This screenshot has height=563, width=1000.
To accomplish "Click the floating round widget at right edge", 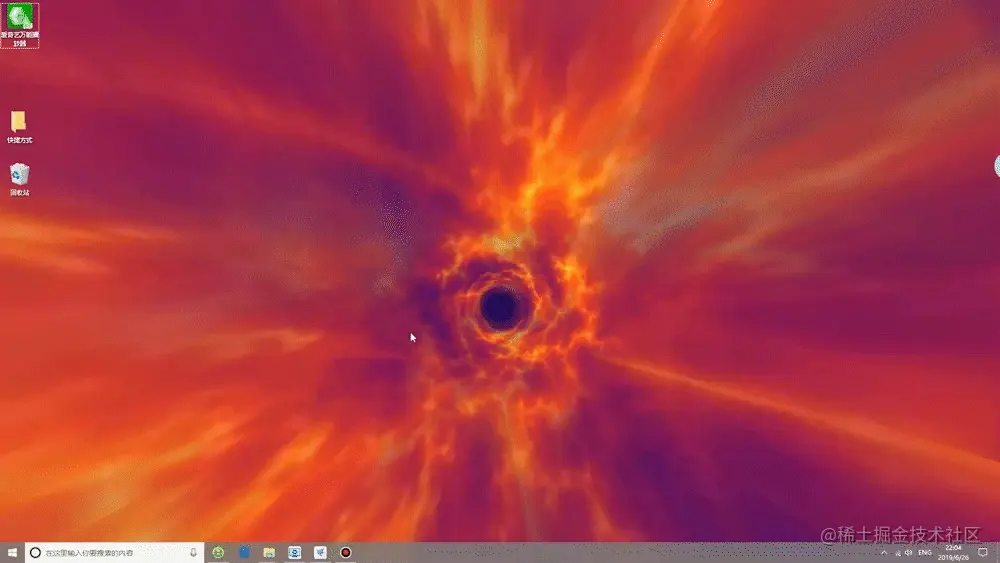I will (x=997, y=166).
